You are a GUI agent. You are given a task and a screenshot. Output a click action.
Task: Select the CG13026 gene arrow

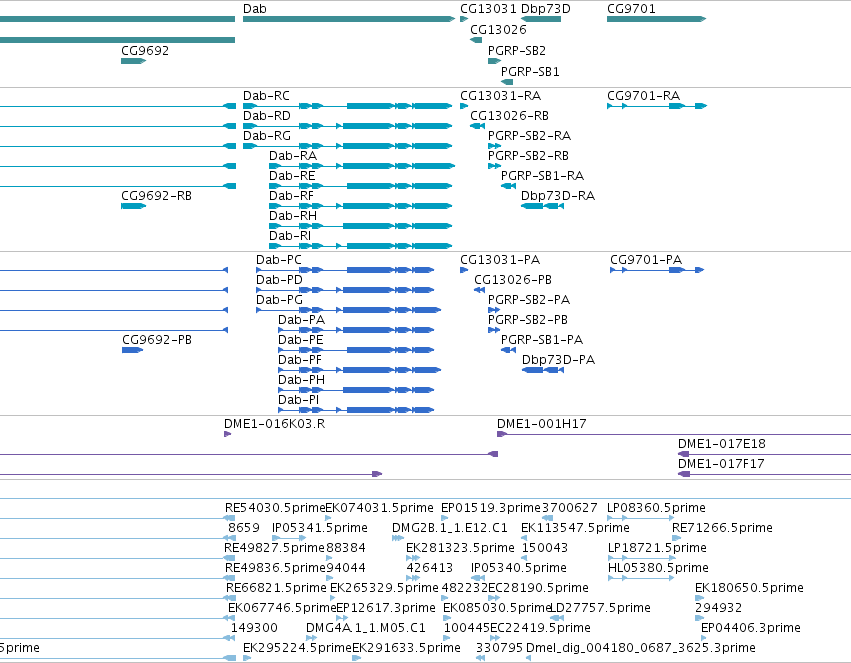point(476,40)
